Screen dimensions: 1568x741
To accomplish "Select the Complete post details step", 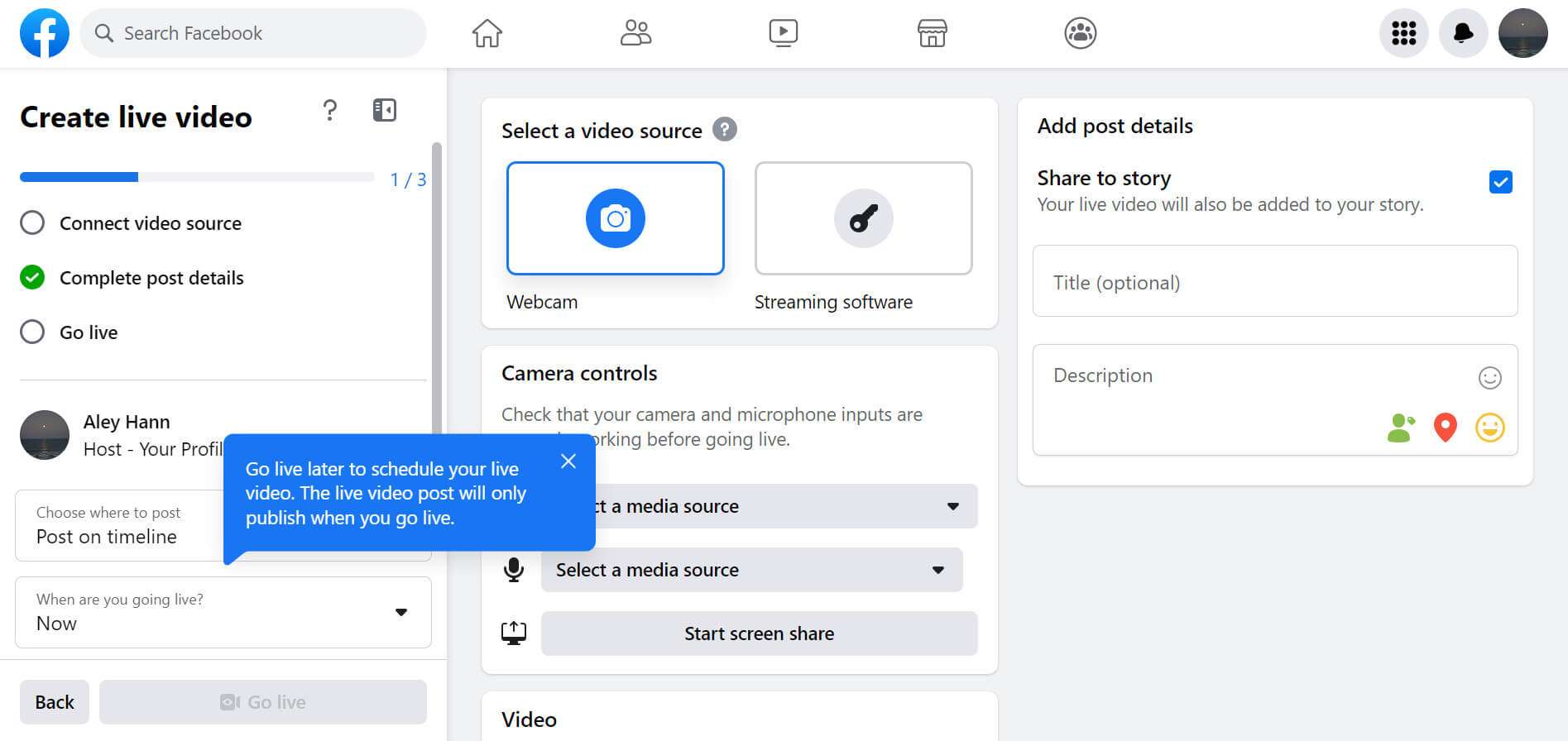I will coord(132,278).
